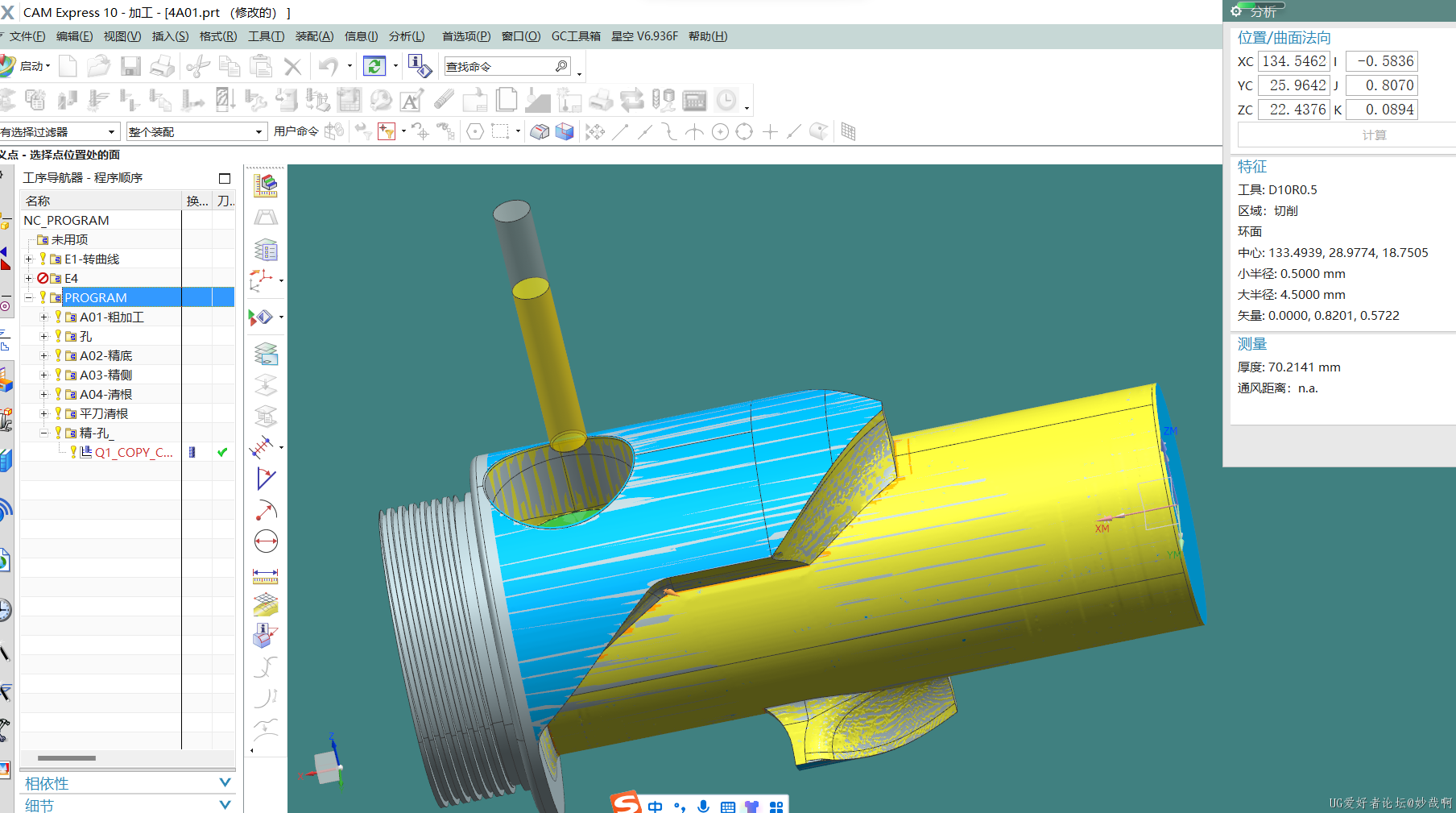
Task: Toggle the bounded grid snap icon
Action: point(848,131)
